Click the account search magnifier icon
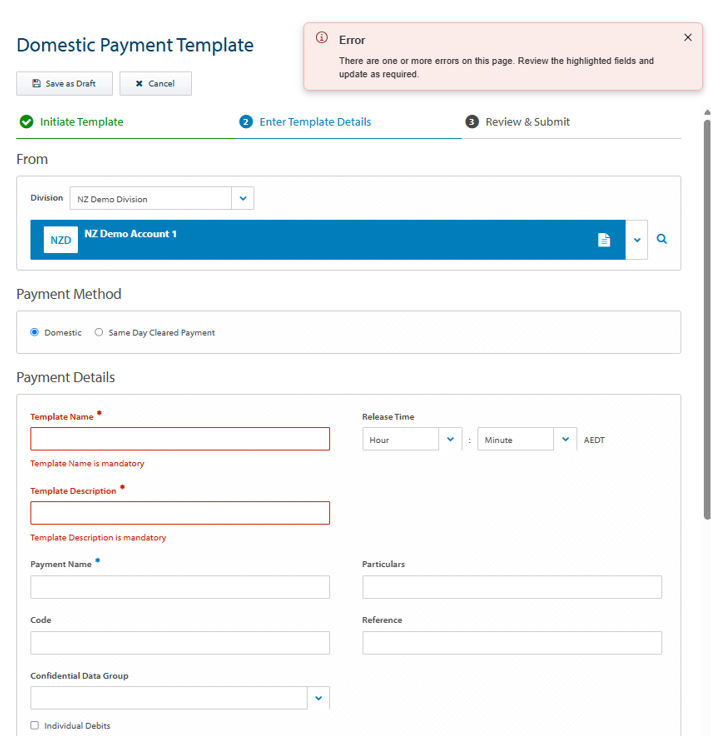The image size is (711, 736). 661,239
